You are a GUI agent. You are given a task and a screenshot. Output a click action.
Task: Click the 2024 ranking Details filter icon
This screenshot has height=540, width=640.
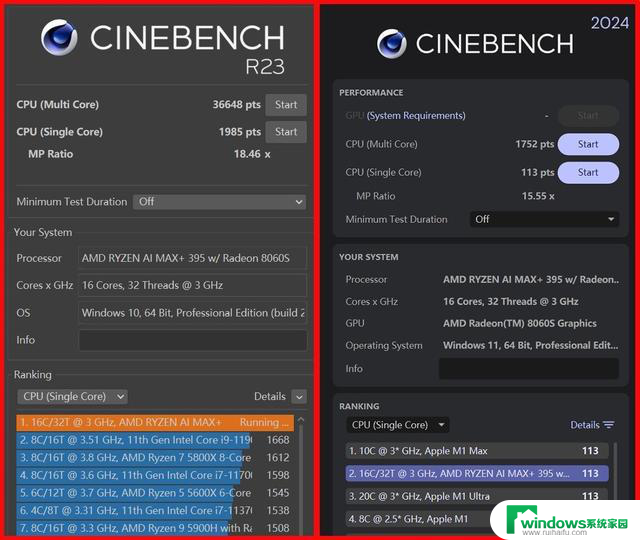pos(609,425)
